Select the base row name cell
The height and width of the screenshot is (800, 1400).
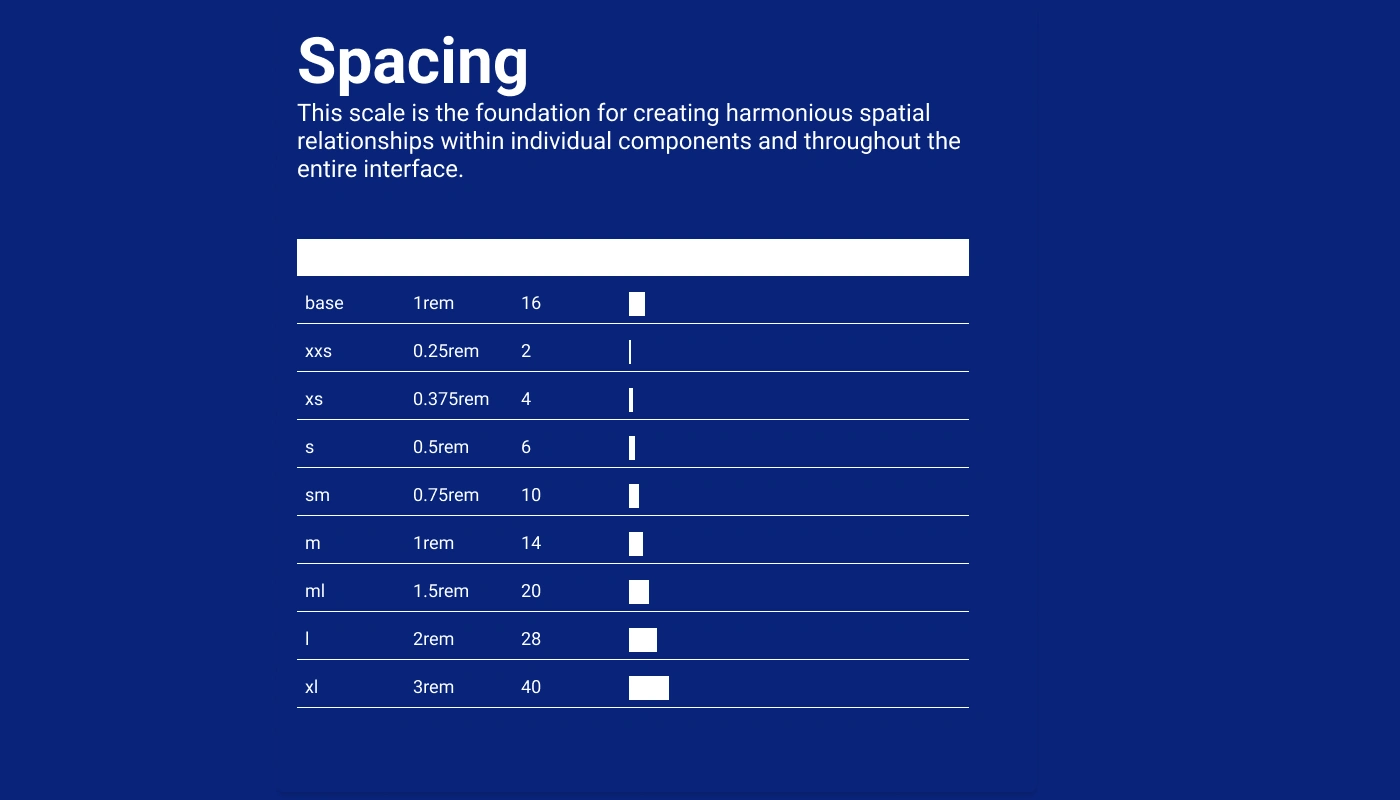pyautogui.click(x=324, y=303)
